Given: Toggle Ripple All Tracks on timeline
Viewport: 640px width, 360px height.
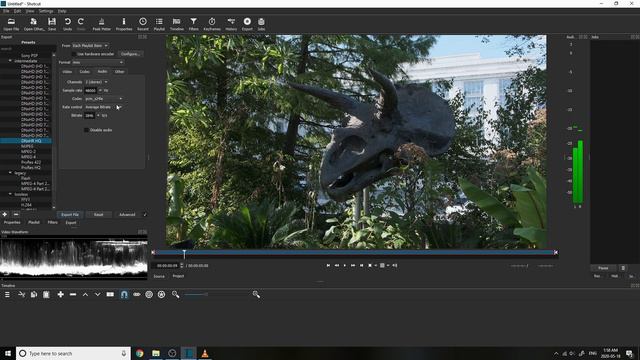Looking at the screenshot, I should coord(162,294).
